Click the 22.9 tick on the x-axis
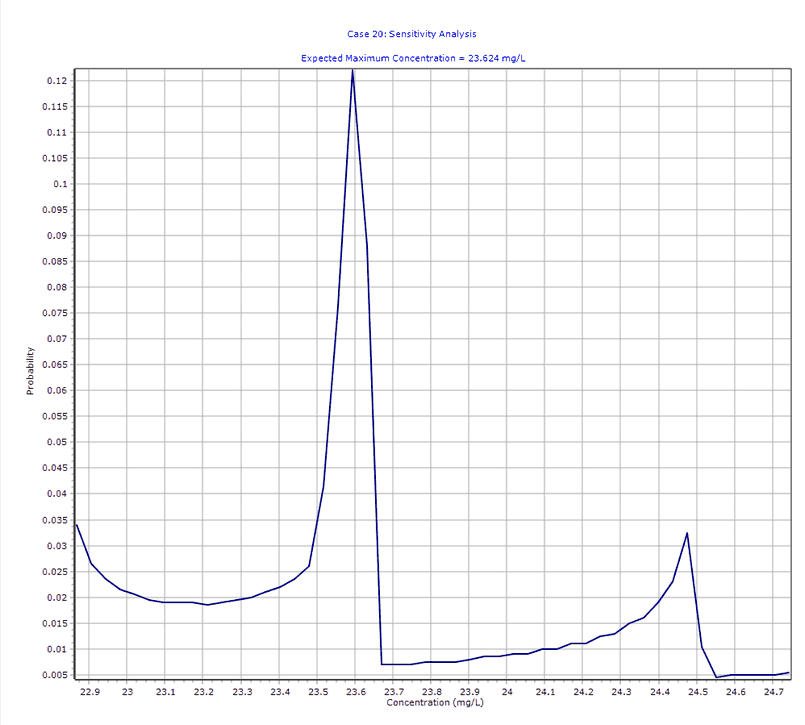 [x=90, y=691]
